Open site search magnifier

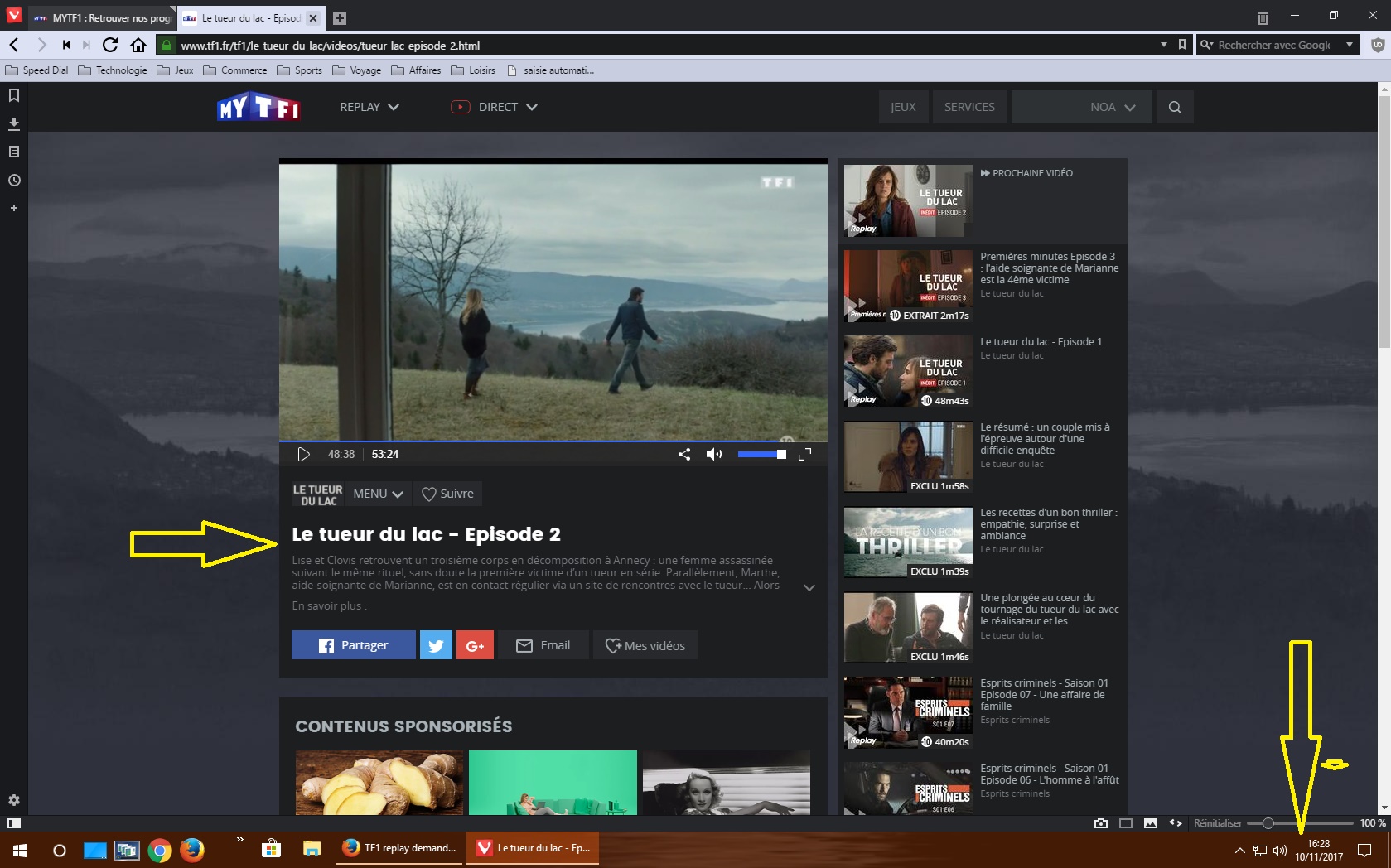(x=1175, y=107)
